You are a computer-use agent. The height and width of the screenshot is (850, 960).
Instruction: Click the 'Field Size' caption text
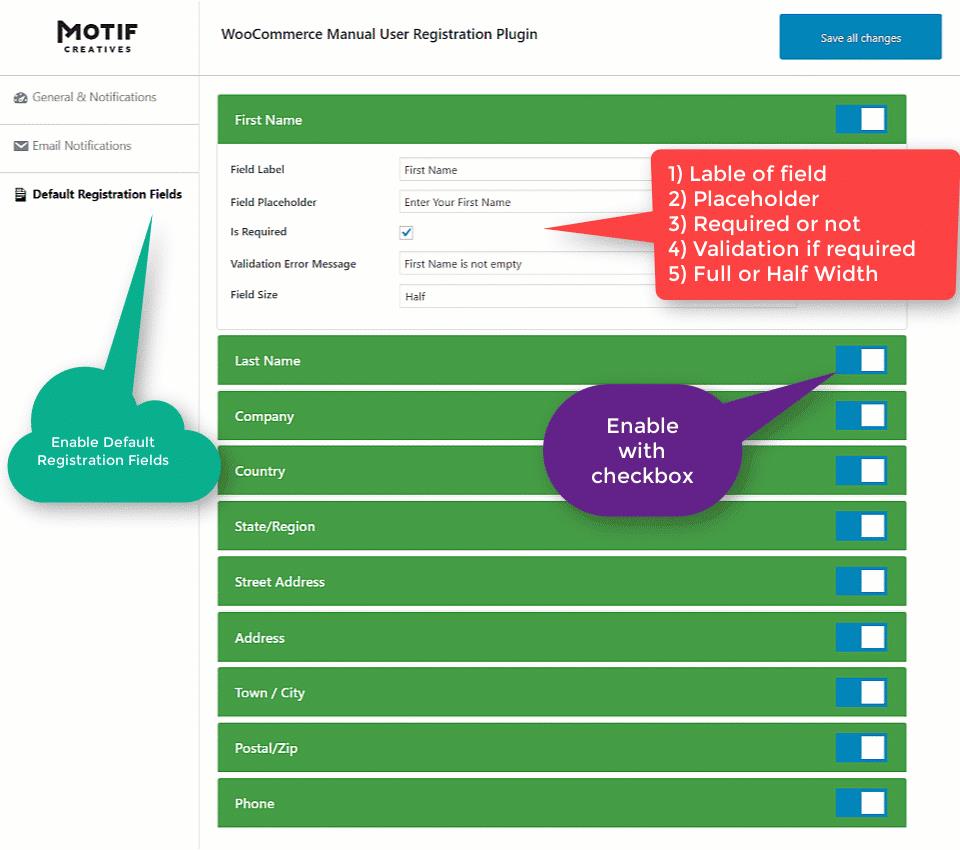pos(253,295)
